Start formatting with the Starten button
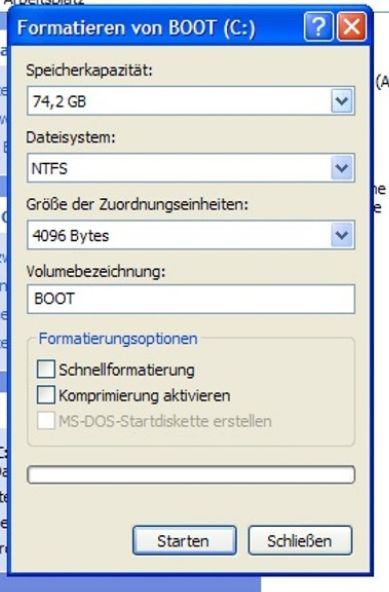The height and width of the screenshot is (592, 389). point(184,541)
